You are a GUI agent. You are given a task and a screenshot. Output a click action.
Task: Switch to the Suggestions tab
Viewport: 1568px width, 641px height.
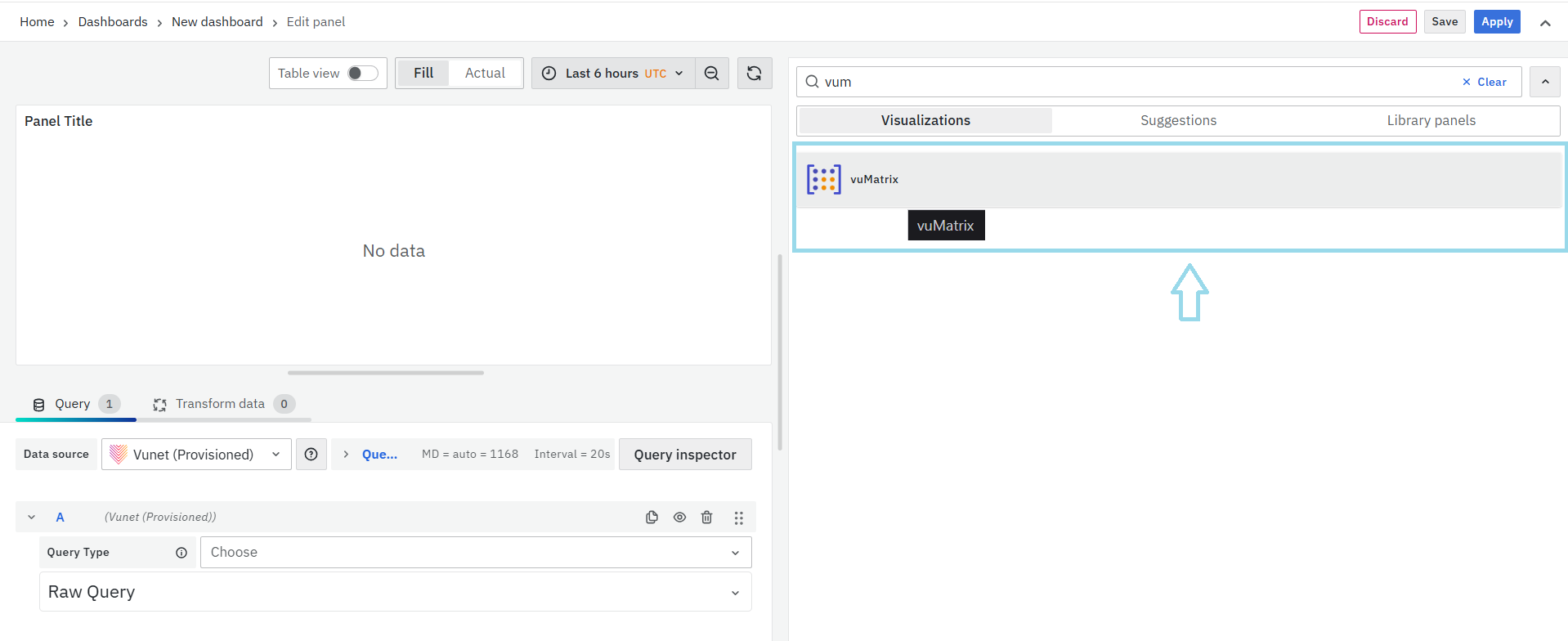tap(1178, 121)
